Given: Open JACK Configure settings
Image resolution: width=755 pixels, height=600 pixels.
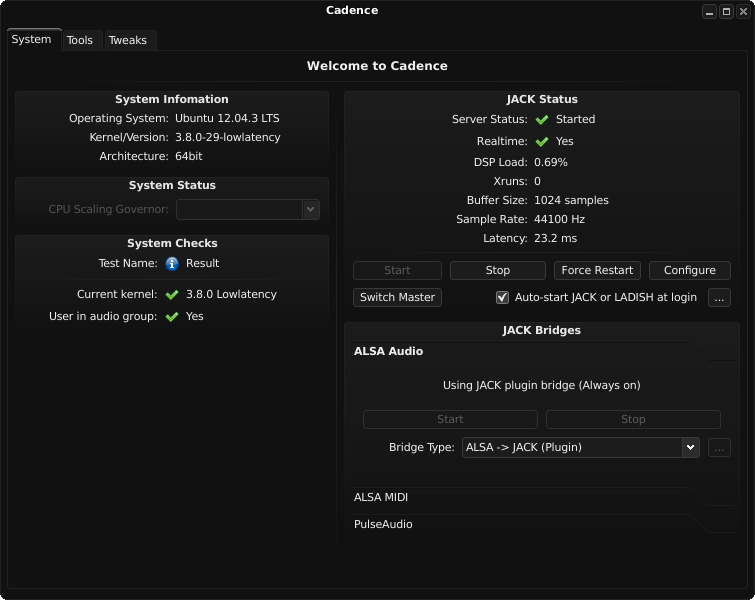Looking at the screenshot, I should [690, 271].
